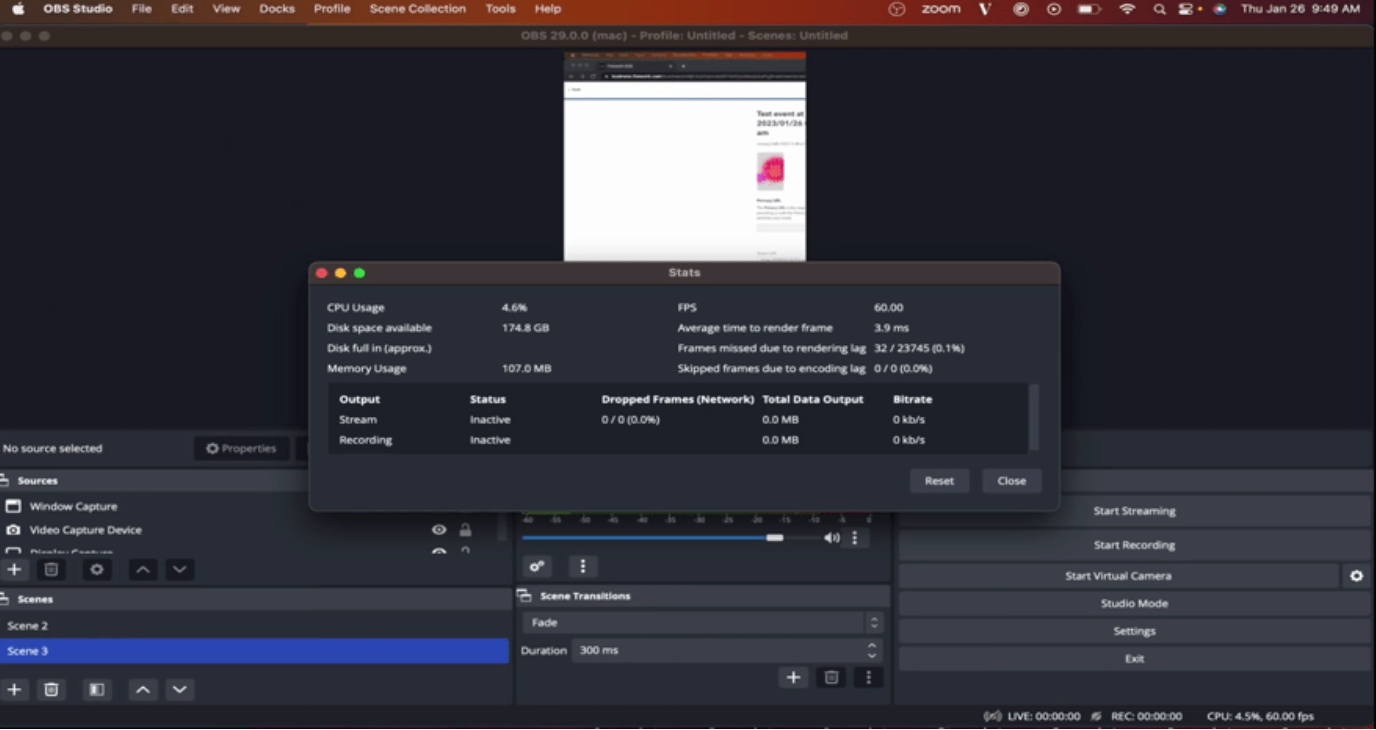
Task: Move source up with the up-arrow icon
Action: pyautogui.click(x=142, y=569)
